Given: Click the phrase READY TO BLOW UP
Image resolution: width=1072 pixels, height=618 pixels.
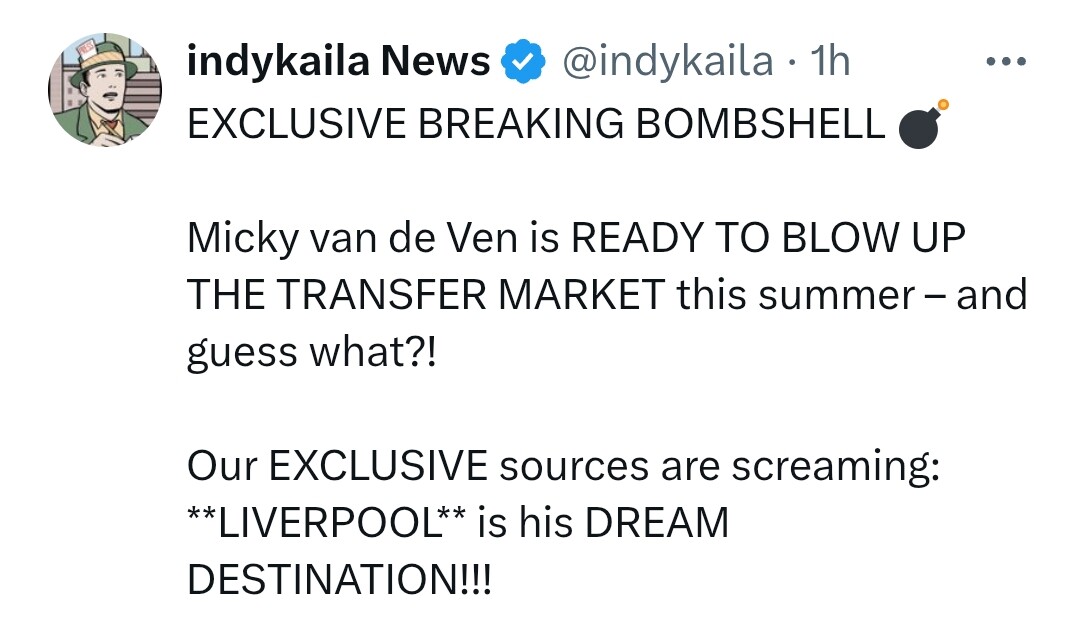Looking at the screenshot, I should point(769,239).
